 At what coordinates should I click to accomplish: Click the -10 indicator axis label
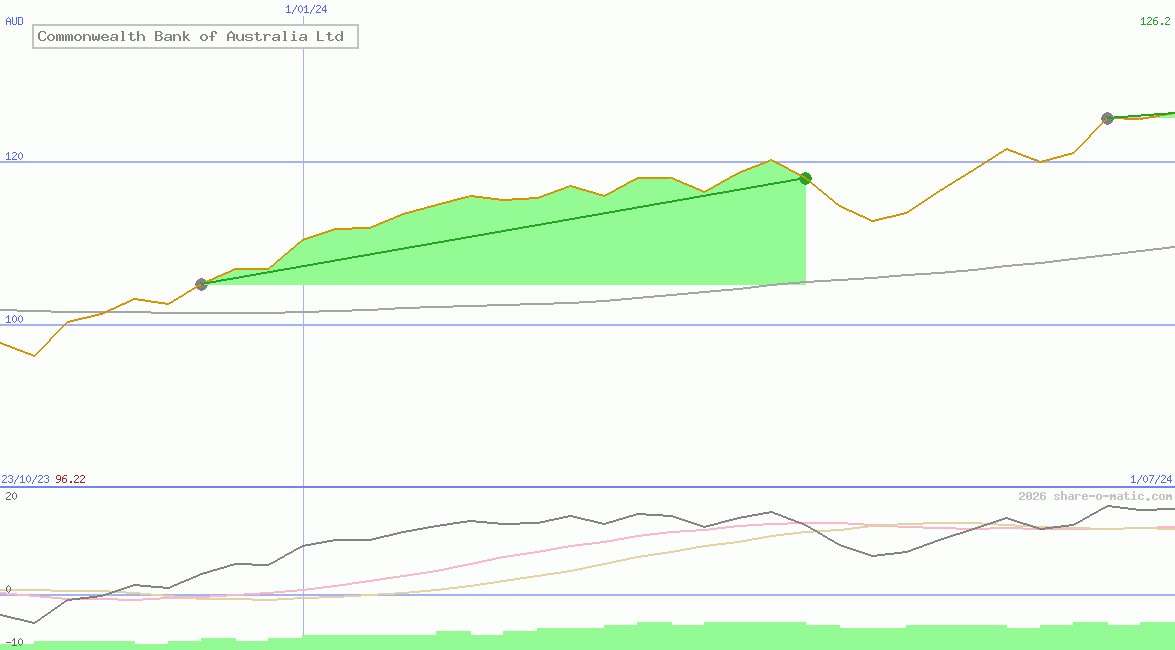[12, 643]
